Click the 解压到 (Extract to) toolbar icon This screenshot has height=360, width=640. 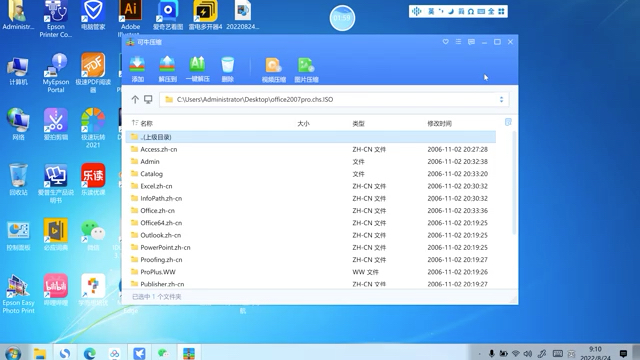[x=167, y=69]
